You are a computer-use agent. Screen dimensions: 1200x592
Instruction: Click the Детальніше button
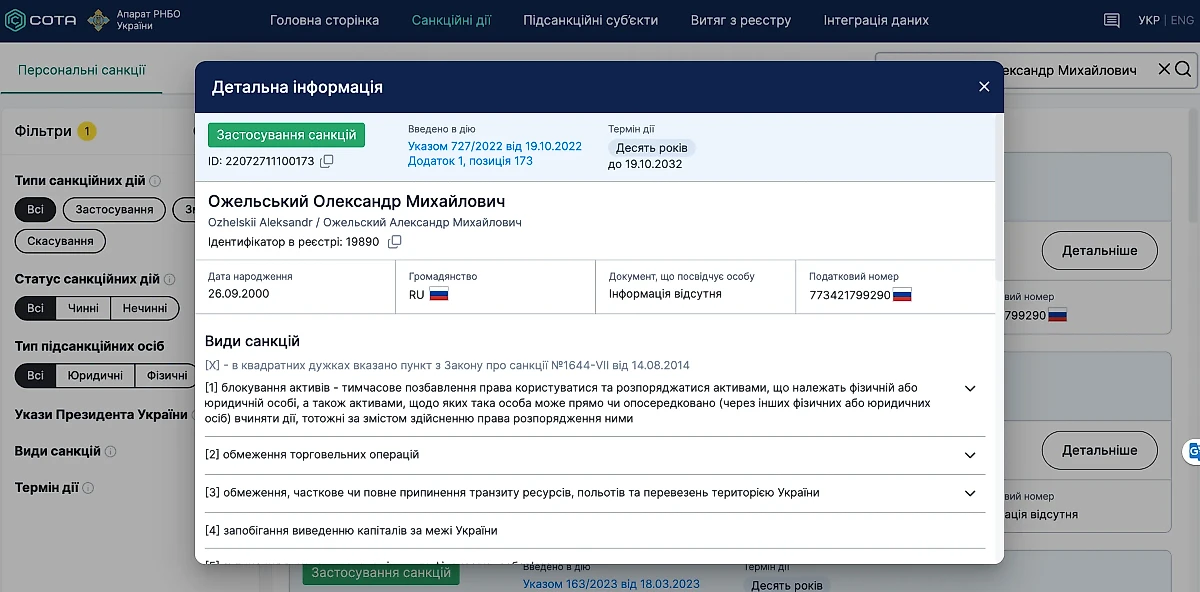pos(1099,251)
